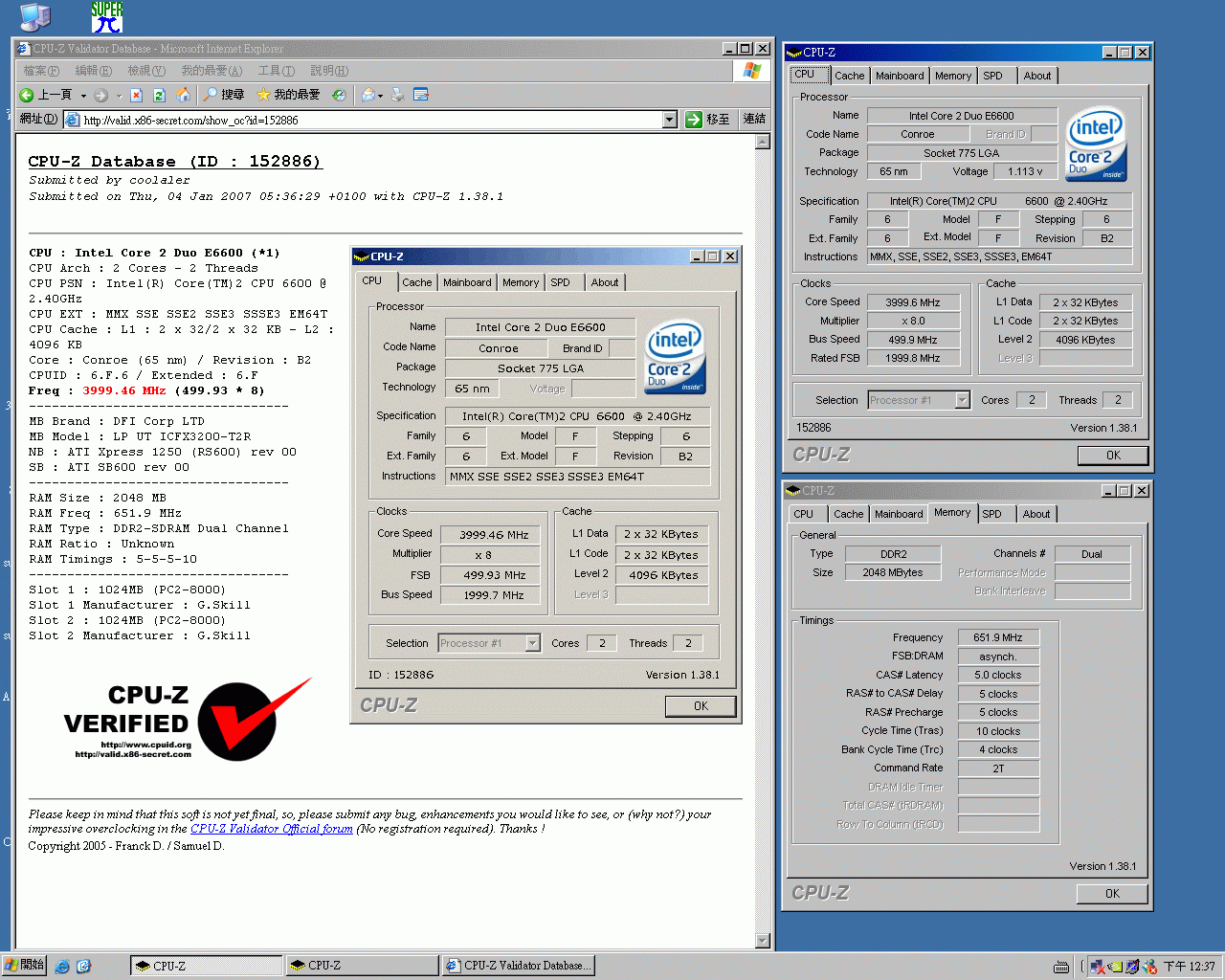Switch to Cache tab in lower CPU-Z window
1225x980 pixels.
(x=848, y=514)
